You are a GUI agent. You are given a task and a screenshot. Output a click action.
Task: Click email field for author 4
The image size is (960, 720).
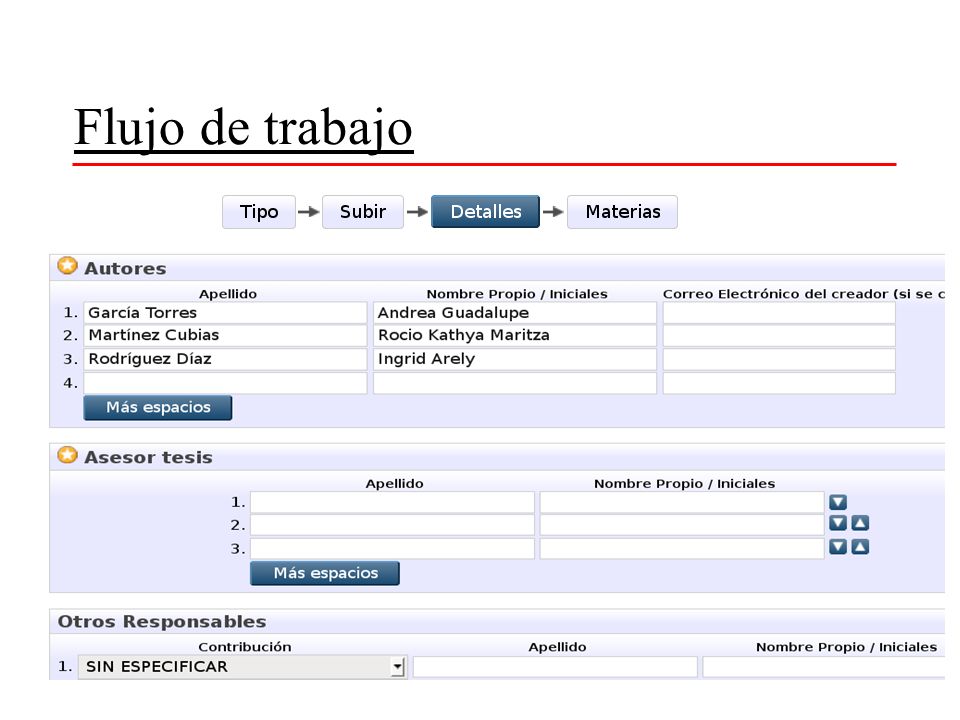779,383
